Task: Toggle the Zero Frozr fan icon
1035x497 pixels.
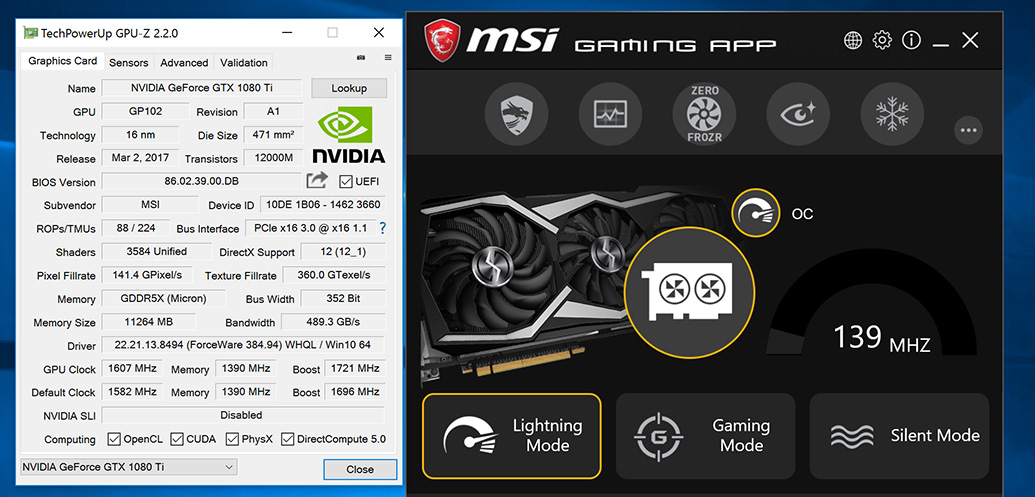Action: coord(704,114)
